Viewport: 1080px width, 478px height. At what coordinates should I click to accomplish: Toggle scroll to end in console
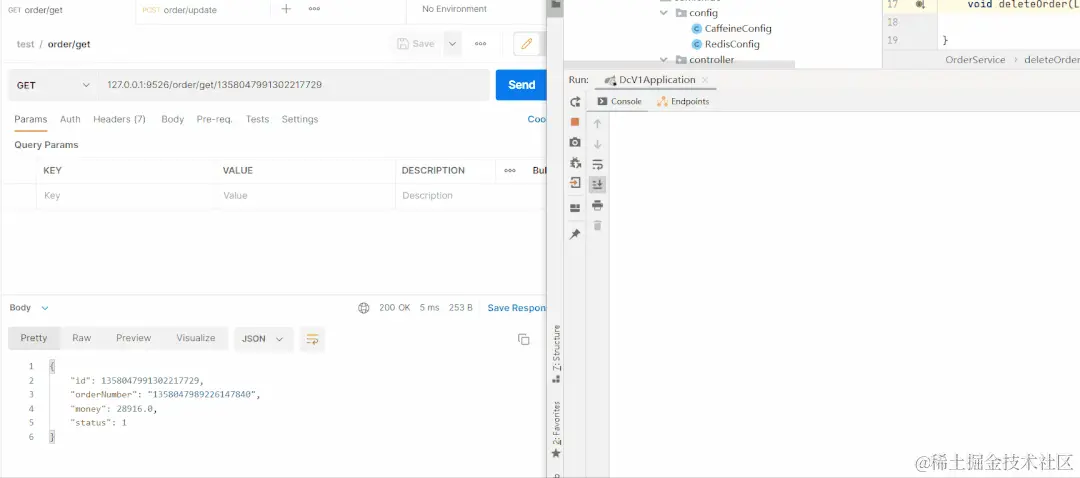(597, 184)
